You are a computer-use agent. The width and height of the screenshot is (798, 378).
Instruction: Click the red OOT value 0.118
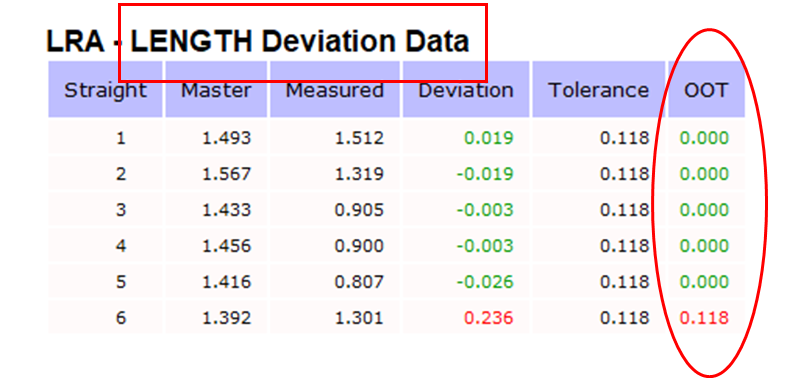pos(704,318)
